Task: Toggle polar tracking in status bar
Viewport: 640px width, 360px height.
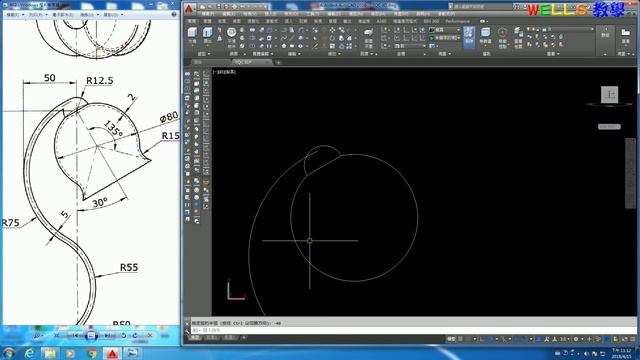Action: 491,339
